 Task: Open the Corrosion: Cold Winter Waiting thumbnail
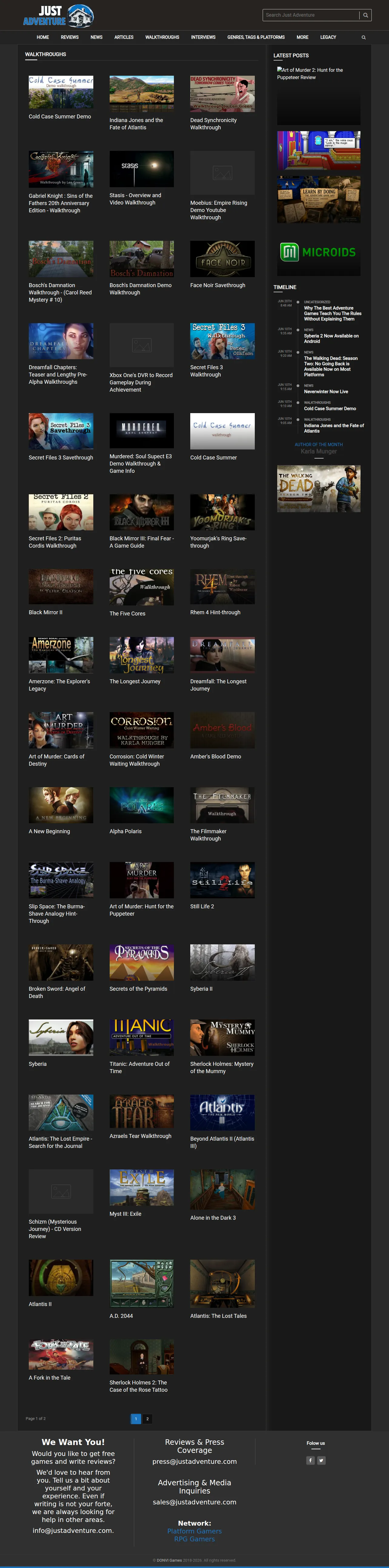pyautogui.click(x=141, y=730)
